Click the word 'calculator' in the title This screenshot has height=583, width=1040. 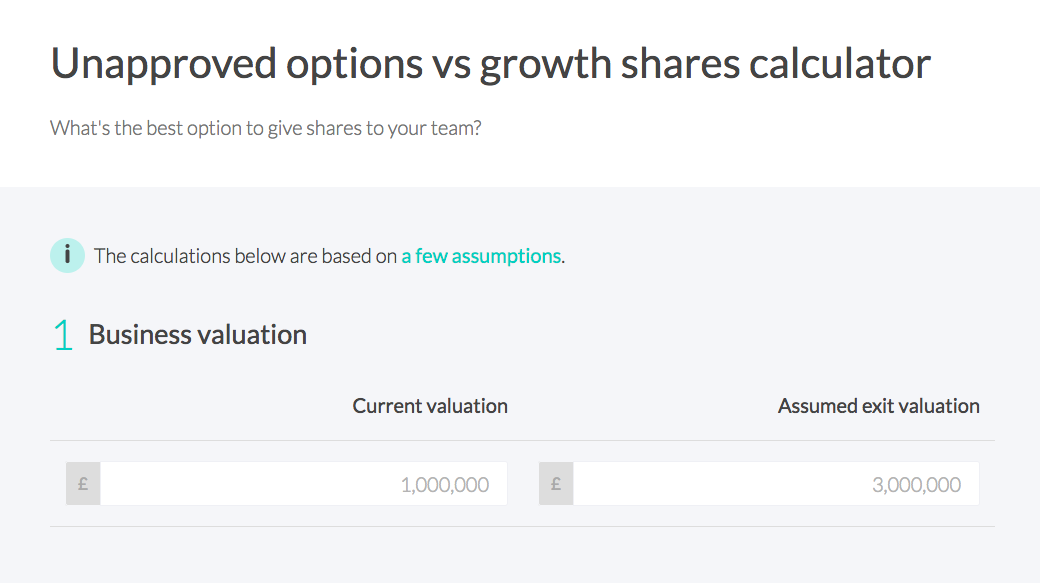click(x=840, y=64)
